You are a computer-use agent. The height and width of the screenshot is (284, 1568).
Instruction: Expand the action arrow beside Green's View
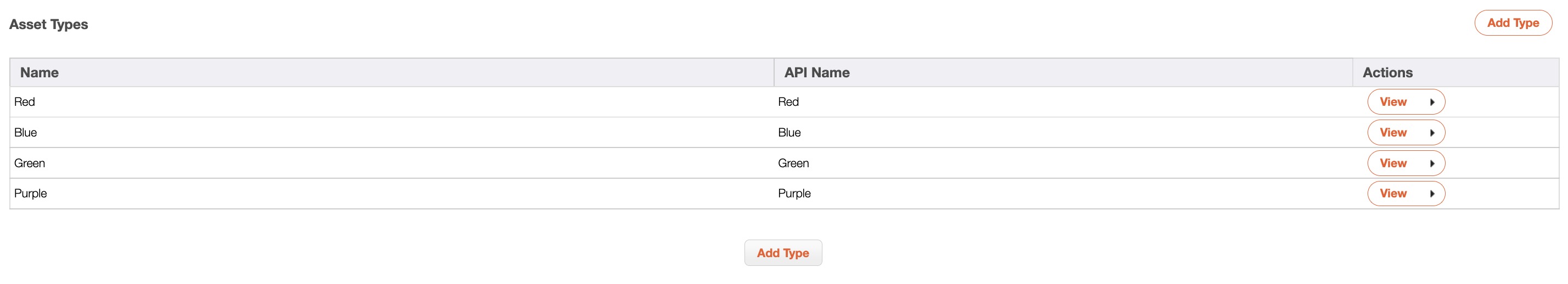(1432, 163)
